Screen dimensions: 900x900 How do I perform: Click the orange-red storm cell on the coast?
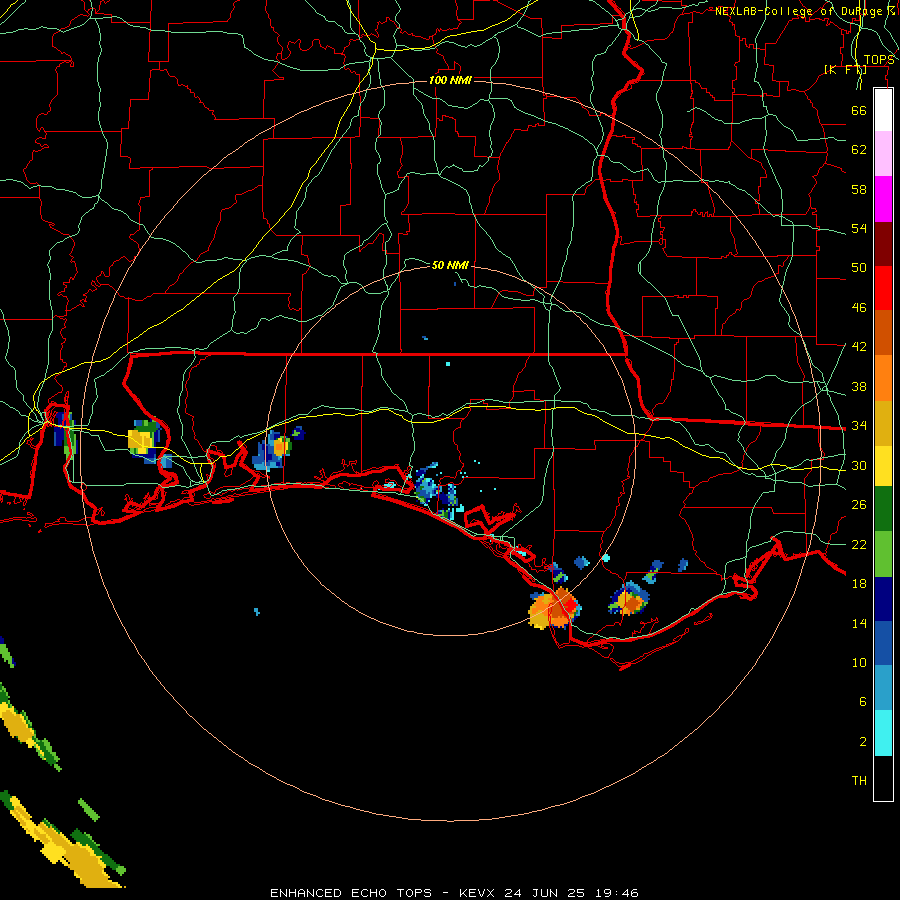[x=554, y=608]
